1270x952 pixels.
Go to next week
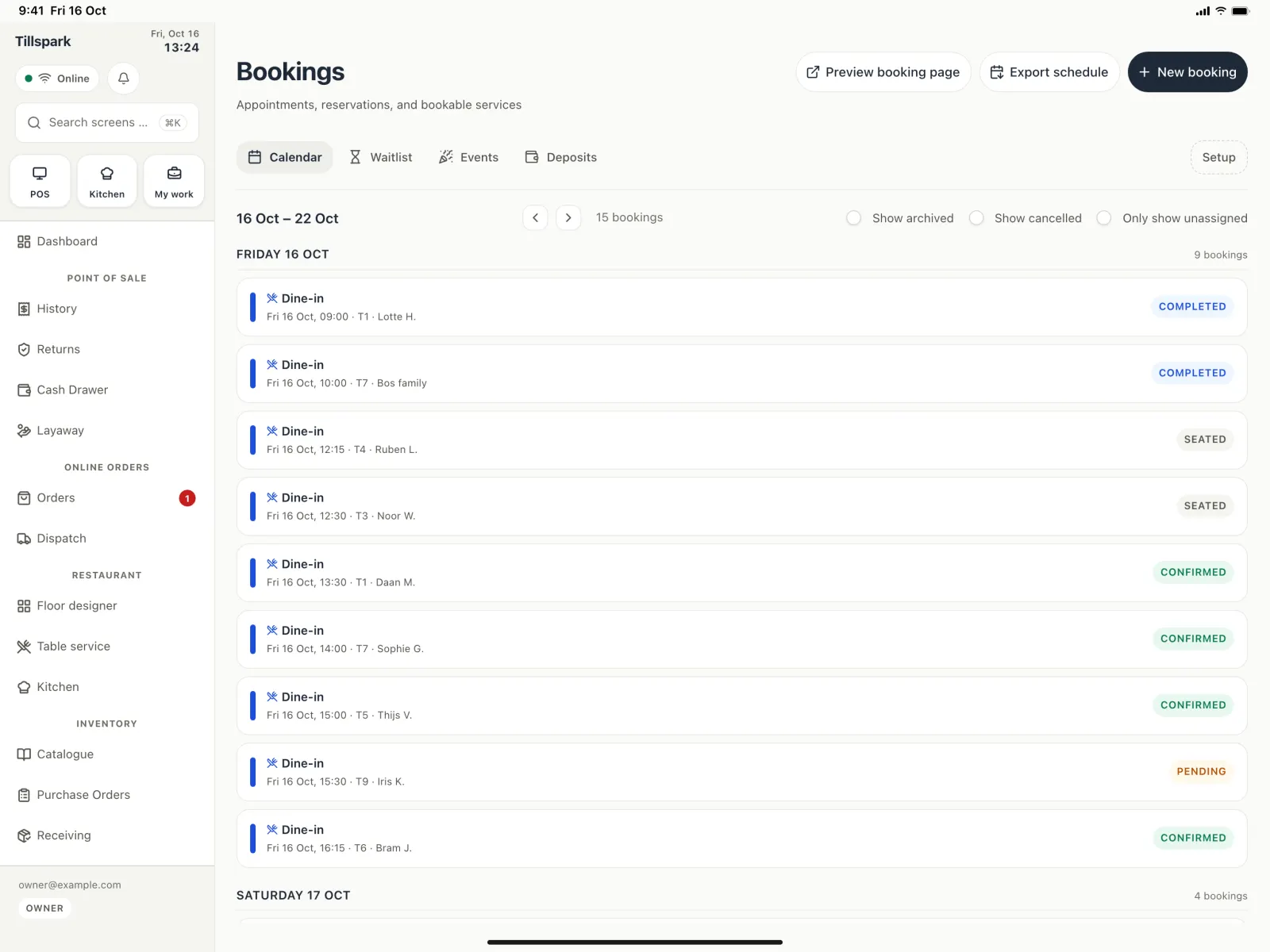tap(568, 217)
